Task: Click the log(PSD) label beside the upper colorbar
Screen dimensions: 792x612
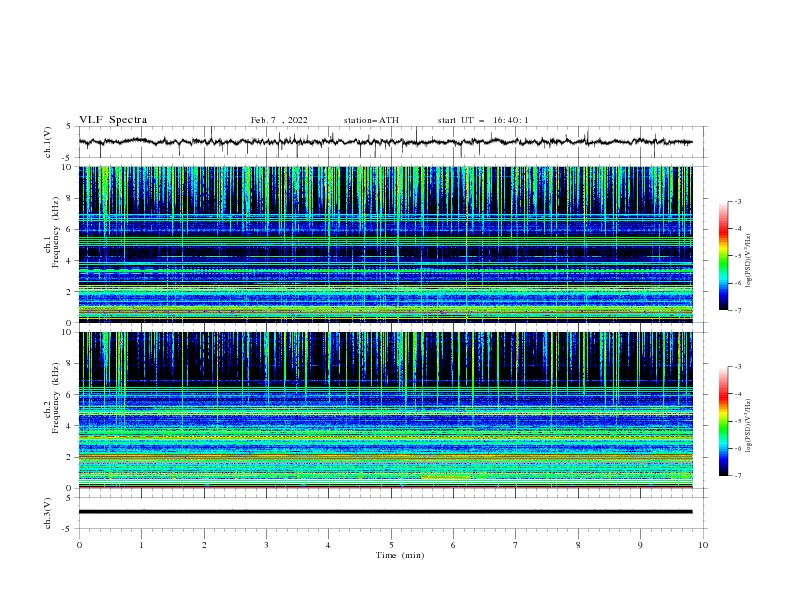Action: 748,261
